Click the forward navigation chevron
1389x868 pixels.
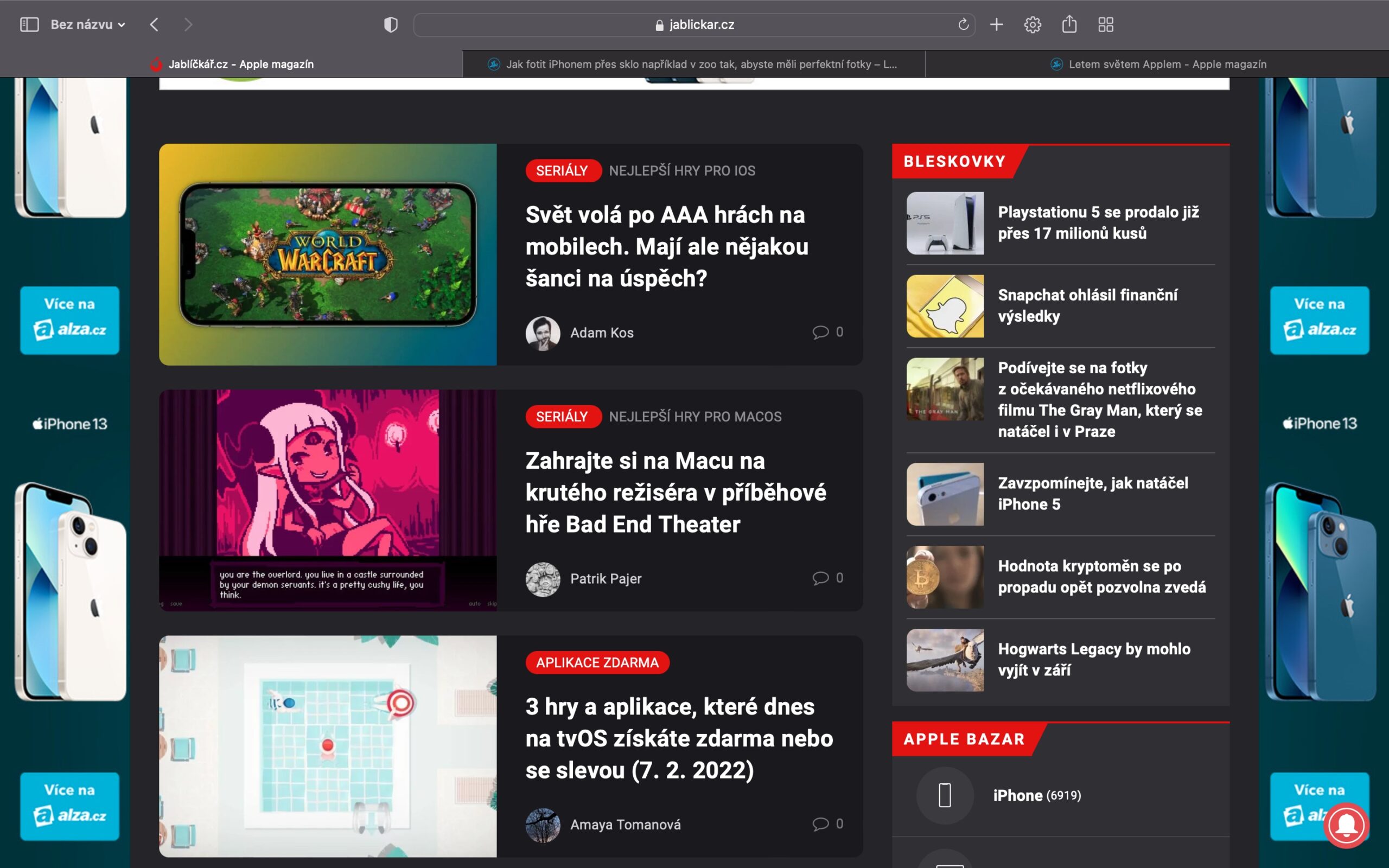point(188,24)
